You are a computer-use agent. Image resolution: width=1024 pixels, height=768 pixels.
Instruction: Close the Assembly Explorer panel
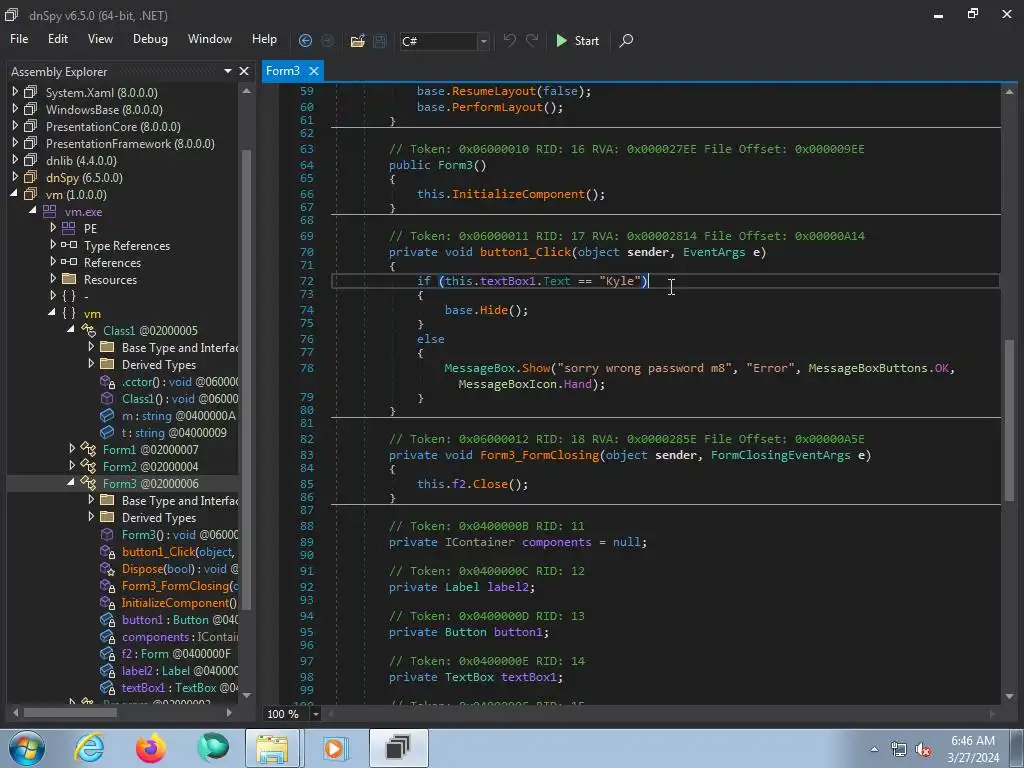[244, 71]
